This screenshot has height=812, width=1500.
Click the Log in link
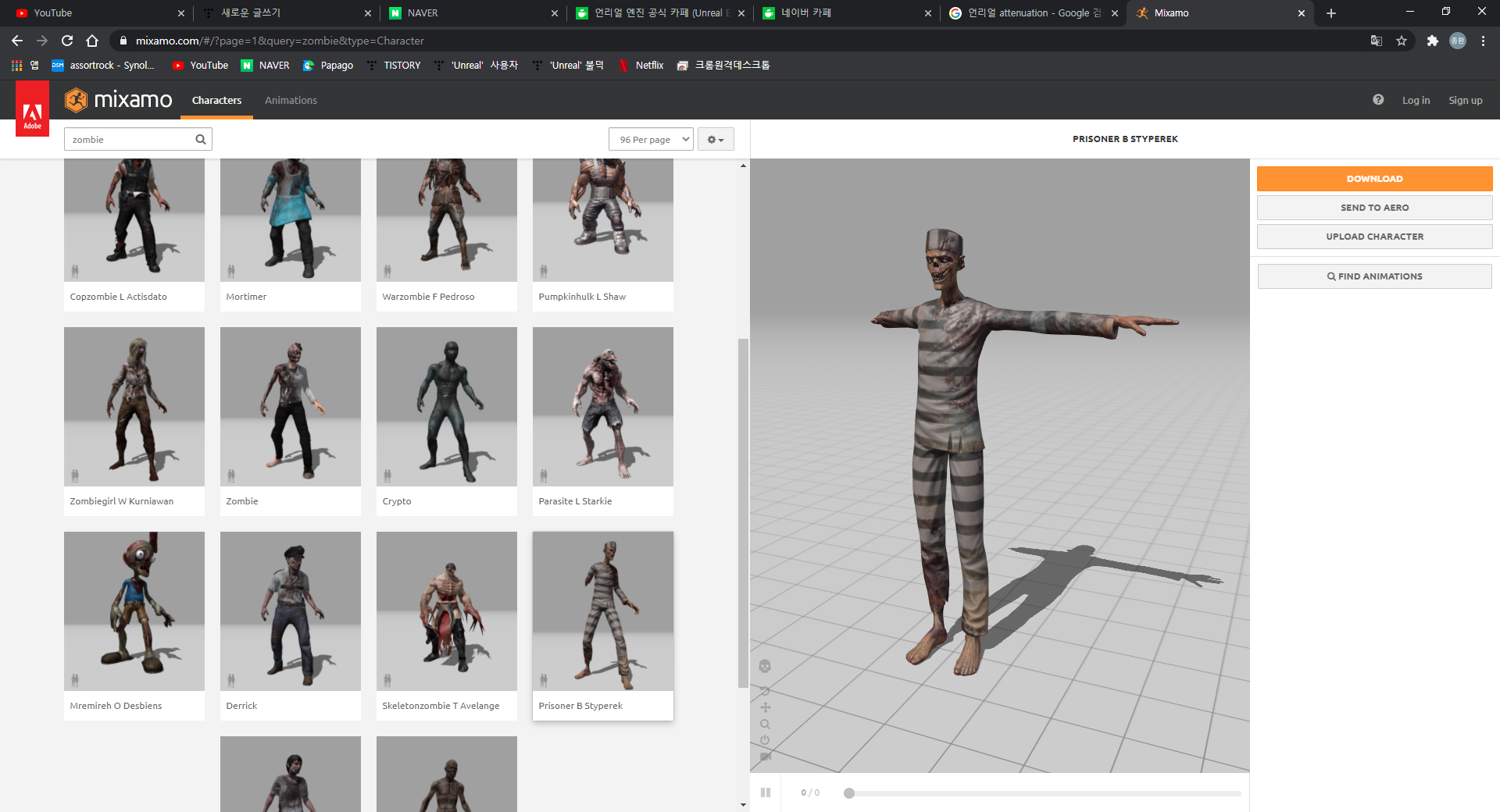coord(1416,100)
